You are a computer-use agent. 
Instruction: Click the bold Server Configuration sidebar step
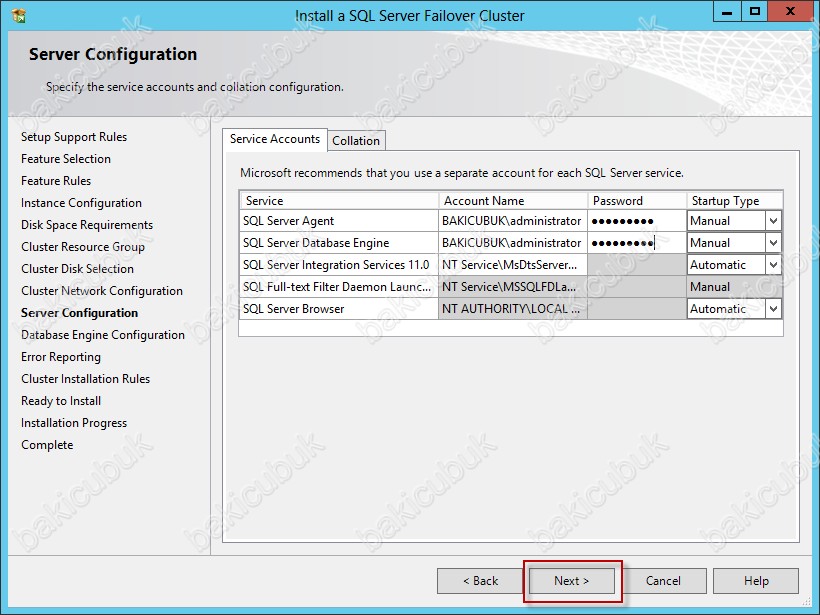(79, 313)
